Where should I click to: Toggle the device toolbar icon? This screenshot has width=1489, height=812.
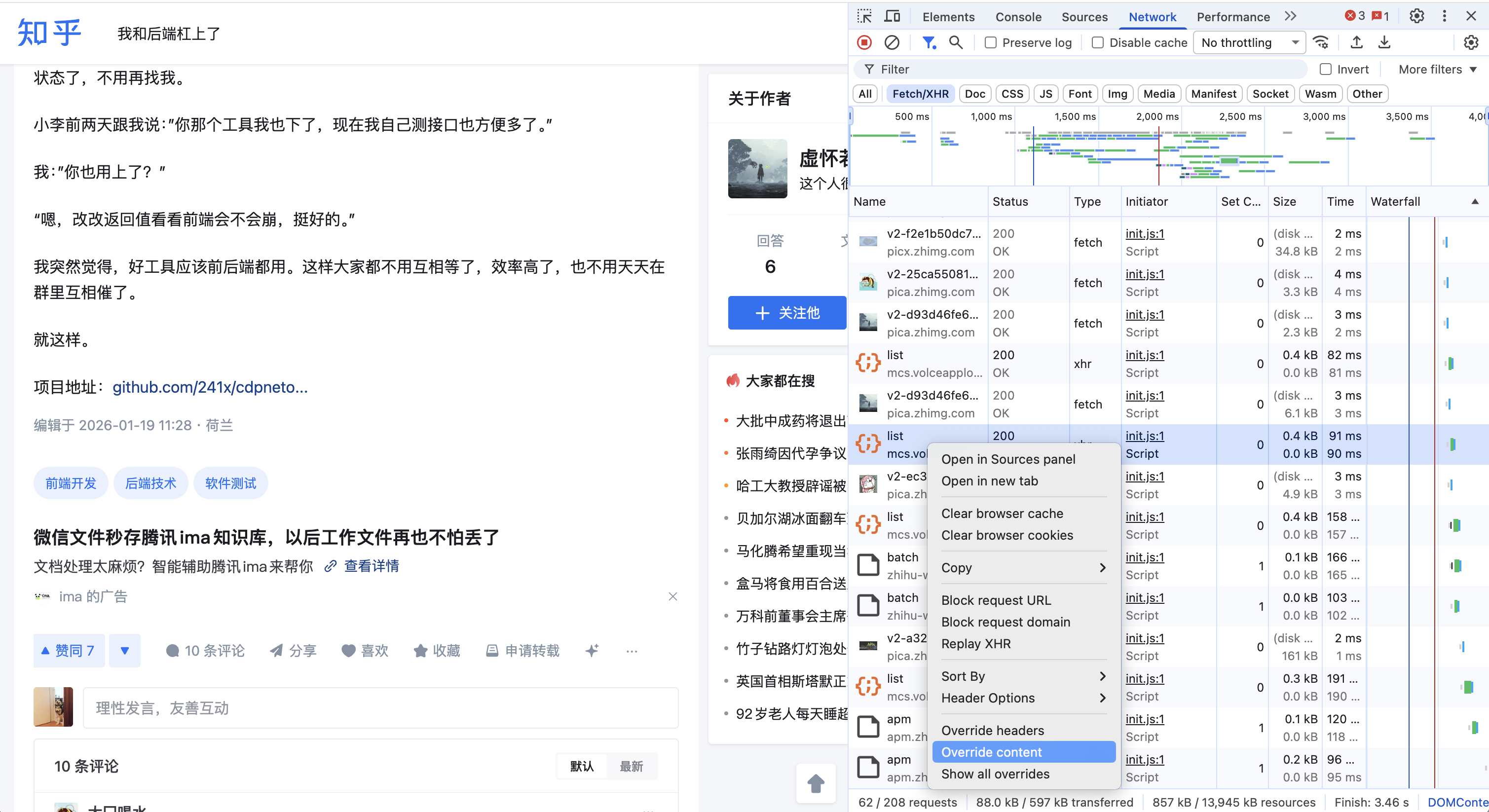coord(893,16)
